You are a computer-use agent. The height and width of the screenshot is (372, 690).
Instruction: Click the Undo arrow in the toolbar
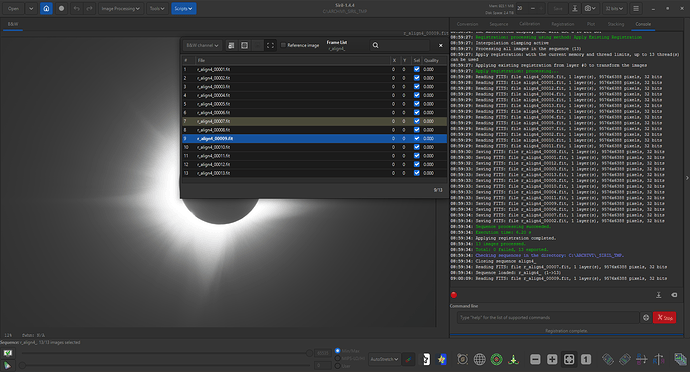[x=76, y=8]
